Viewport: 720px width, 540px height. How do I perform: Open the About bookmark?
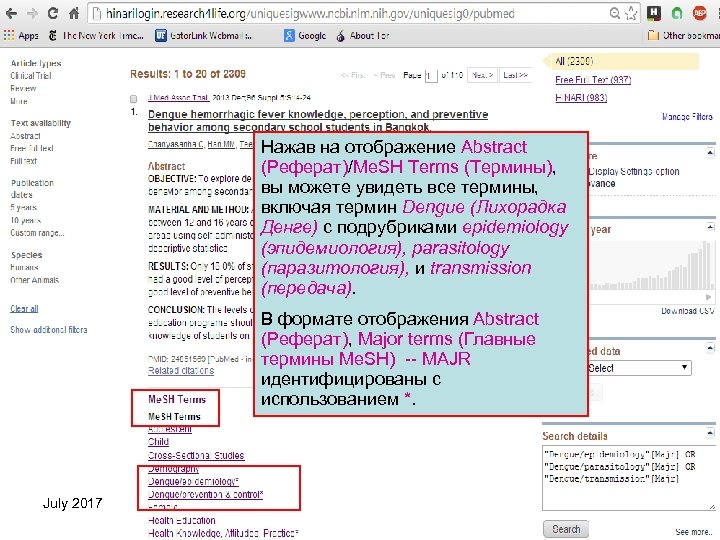[363, 35]
